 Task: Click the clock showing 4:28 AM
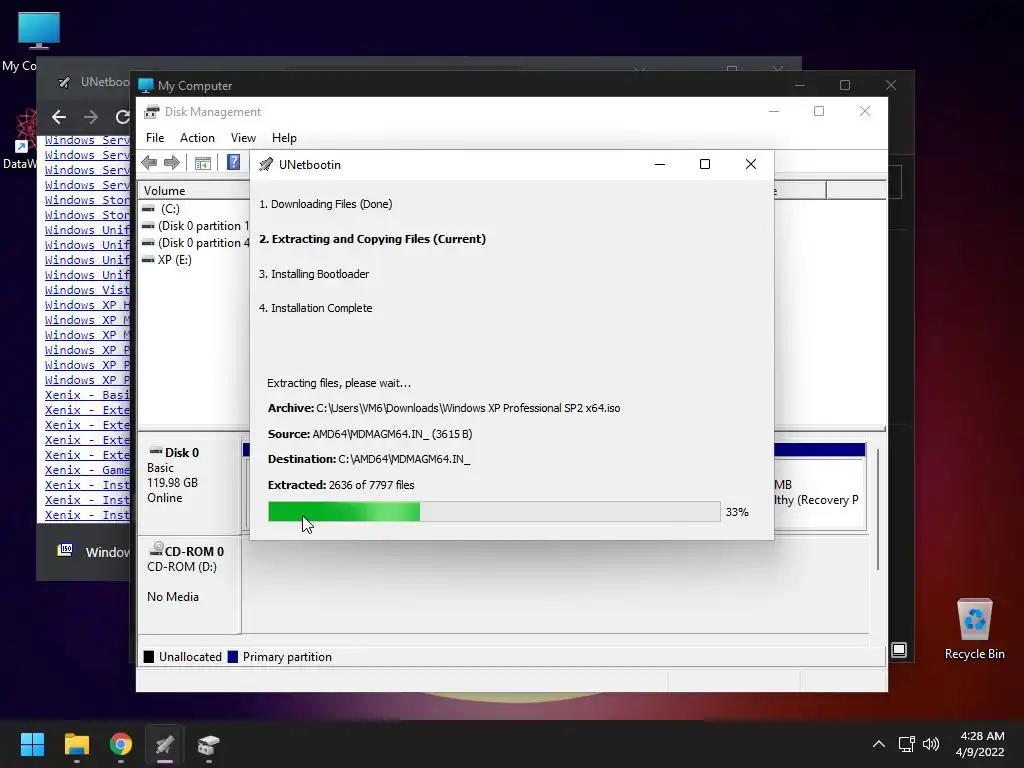[982, 736]
